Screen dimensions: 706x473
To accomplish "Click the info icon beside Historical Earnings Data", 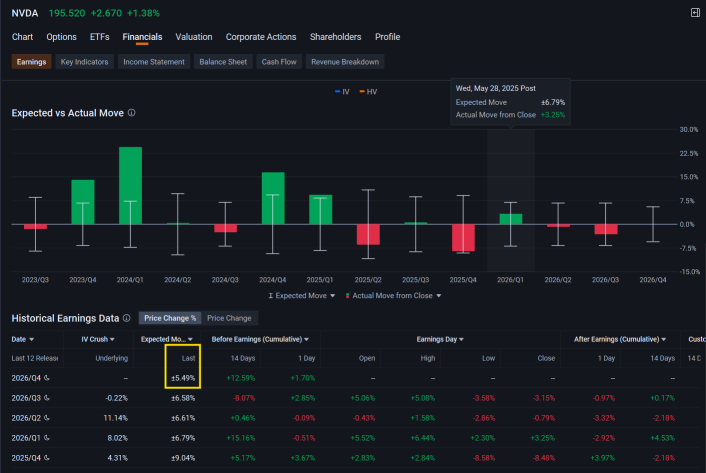I will coord(127,318).
